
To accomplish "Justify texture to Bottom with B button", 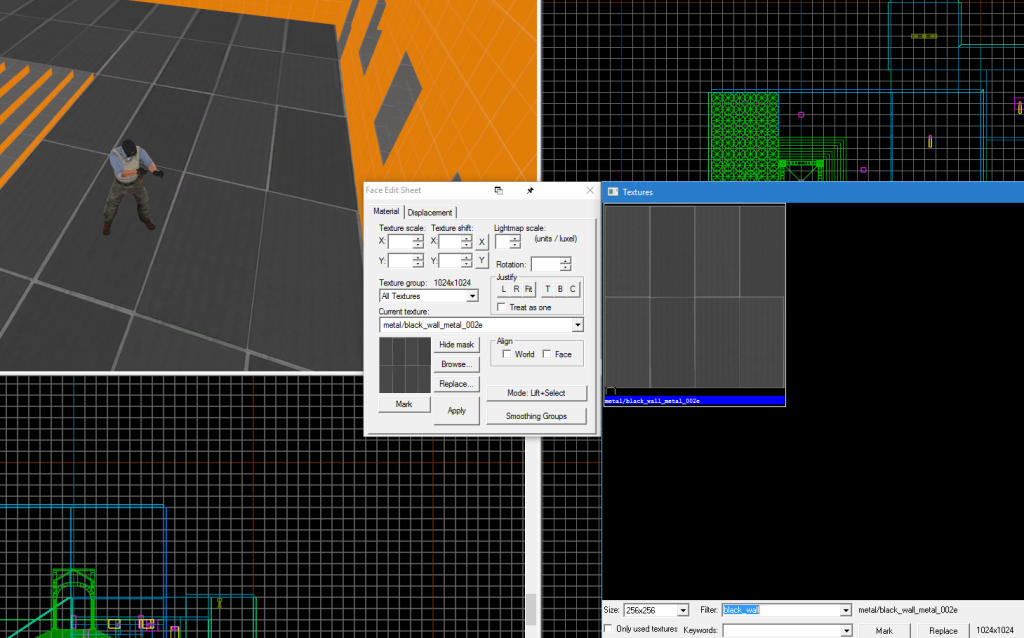I will click(560, 289).
